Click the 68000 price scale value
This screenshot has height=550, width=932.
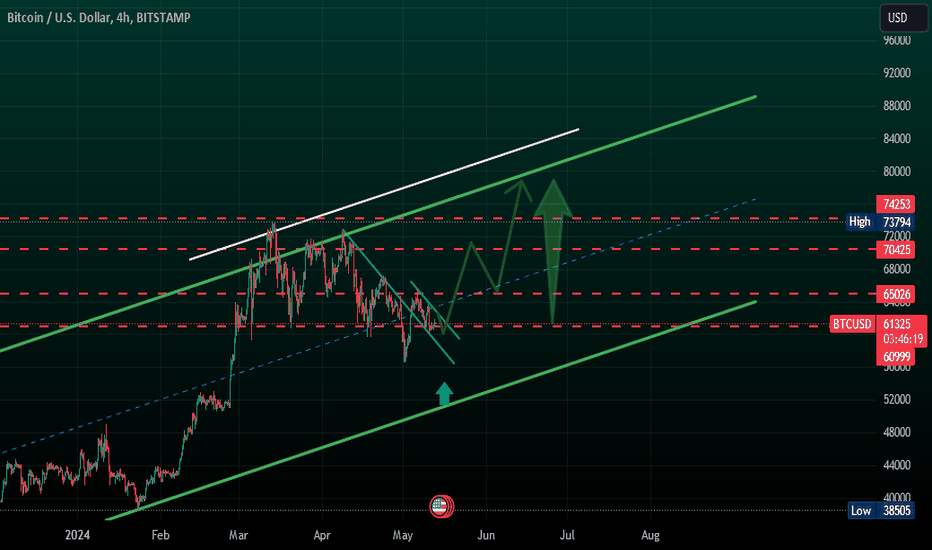pyautogui.click(x=896, y=269)
